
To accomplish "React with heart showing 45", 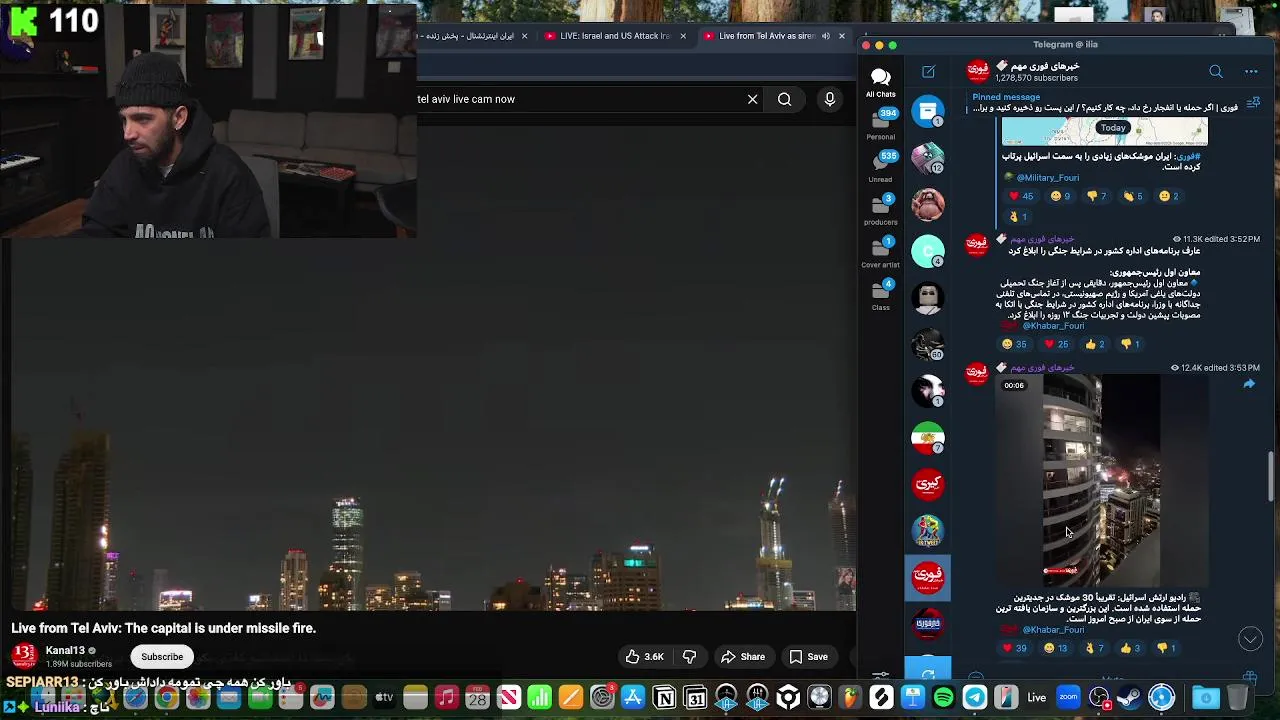I will pos(1021,196).
